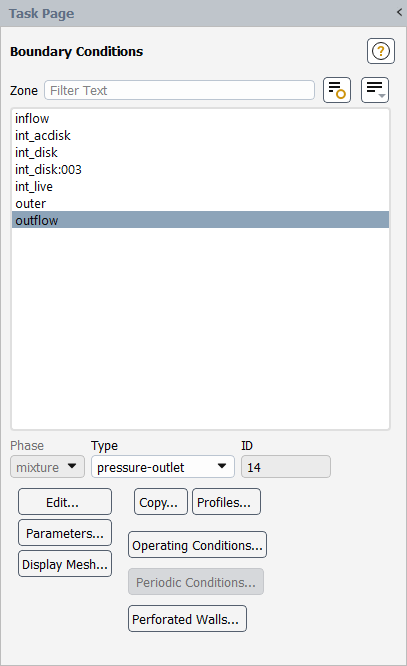Viewport: 407px width, 666px height.
Task: Click the Edit... button
Action: [65, 502]
